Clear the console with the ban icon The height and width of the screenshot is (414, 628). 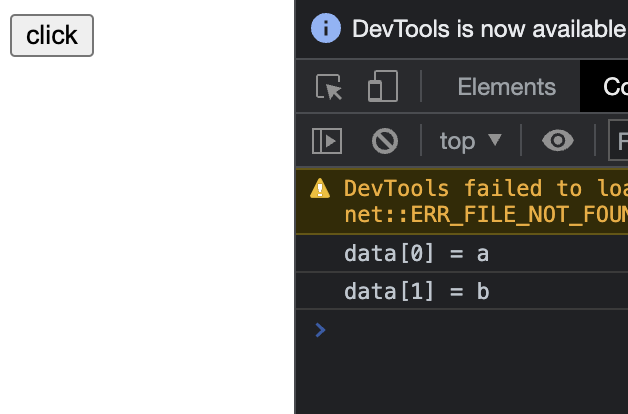[385, 141]
